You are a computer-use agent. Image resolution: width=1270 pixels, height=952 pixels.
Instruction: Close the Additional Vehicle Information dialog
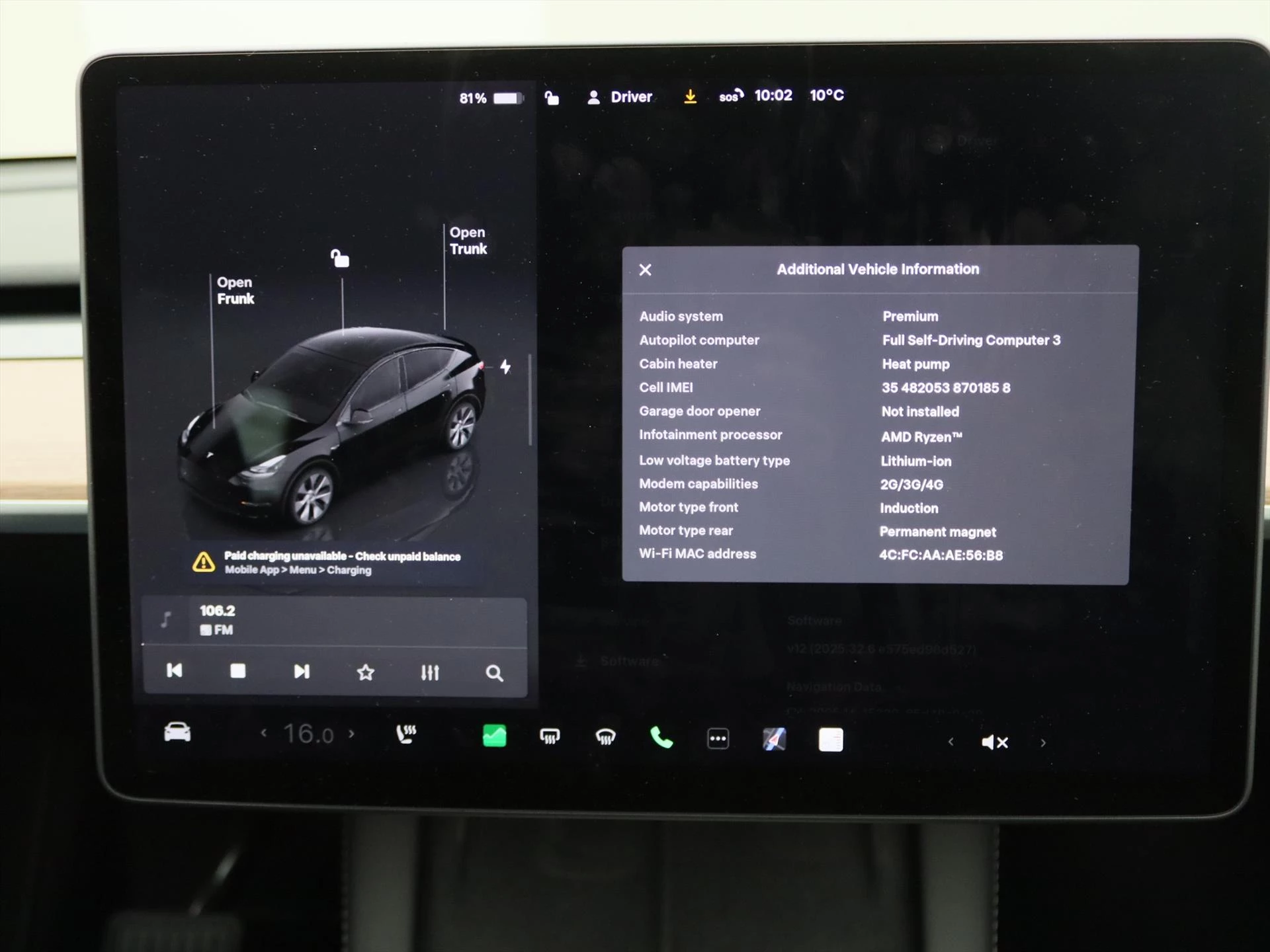click(x=646, y=270)
